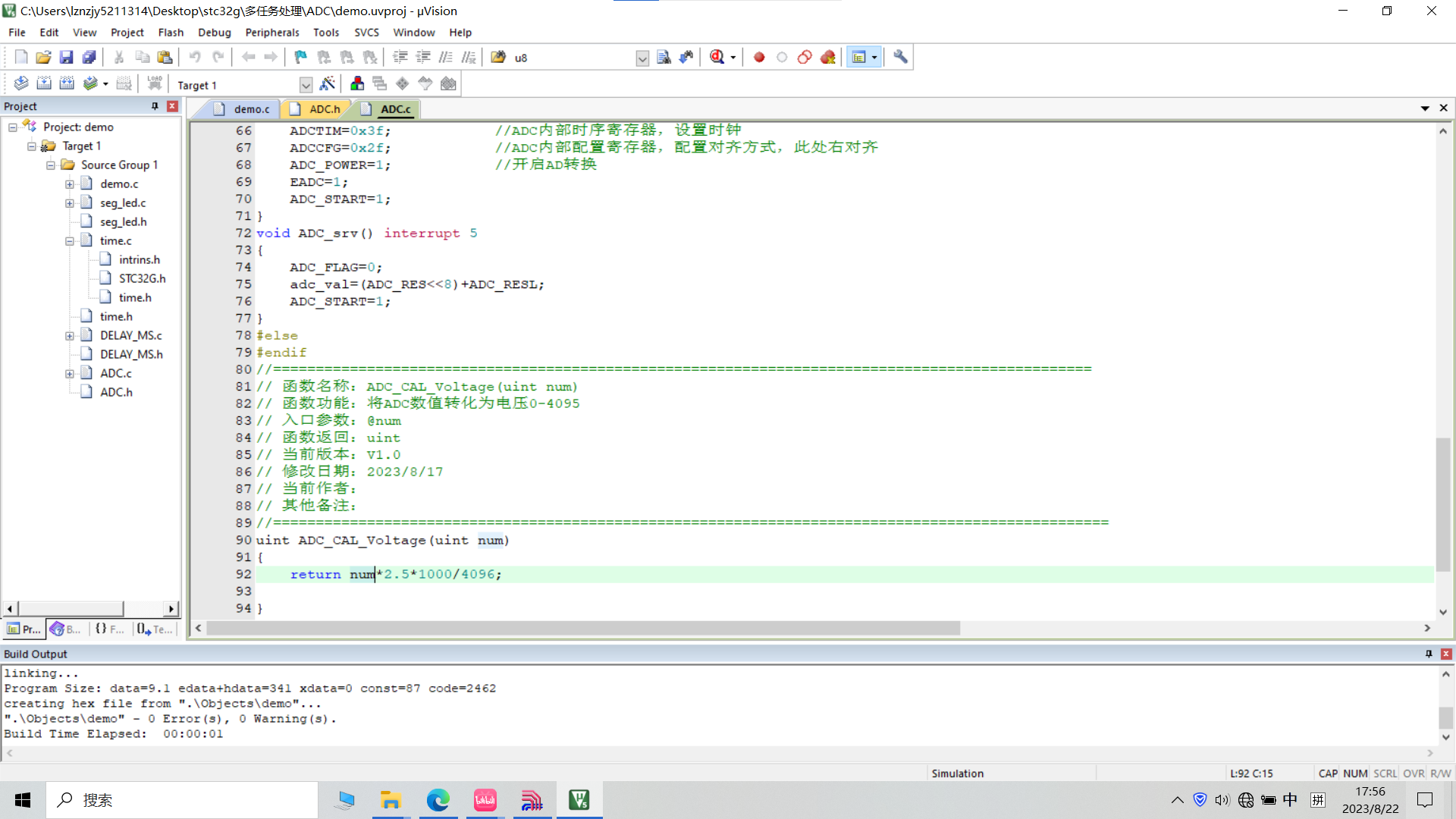The image size is (1456, 819).
Task: Pin the Project panel with pushpin icon
Action: click(155, 106)
